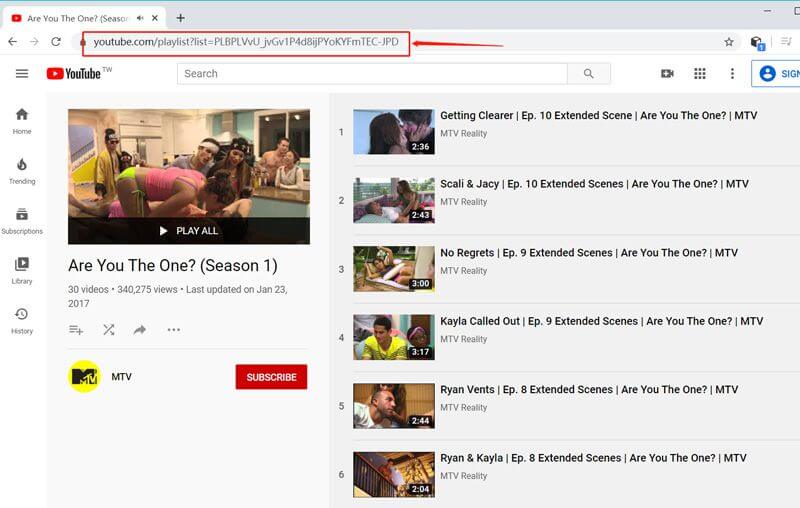Click MTV Reality under Ryan & Kayla video
800x508 pixels.
[464, 476]
